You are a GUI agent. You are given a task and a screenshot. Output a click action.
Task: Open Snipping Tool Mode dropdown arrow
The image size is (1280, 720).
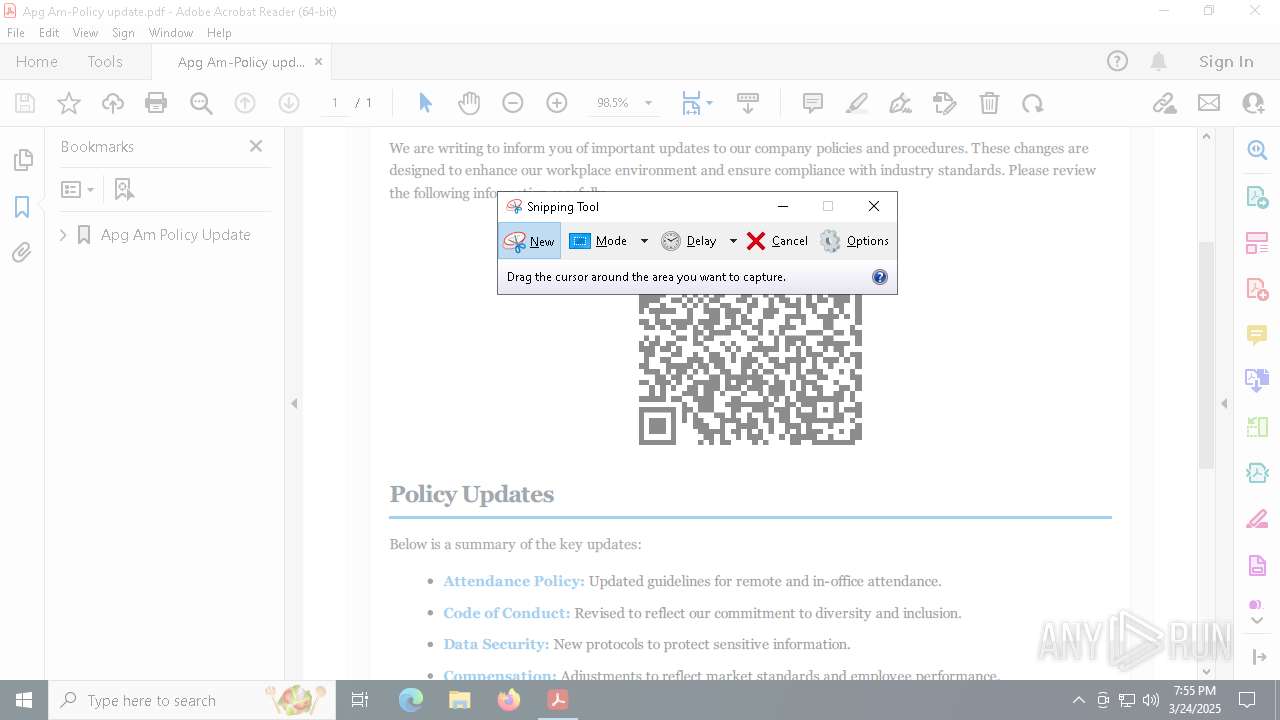point(644,241)
